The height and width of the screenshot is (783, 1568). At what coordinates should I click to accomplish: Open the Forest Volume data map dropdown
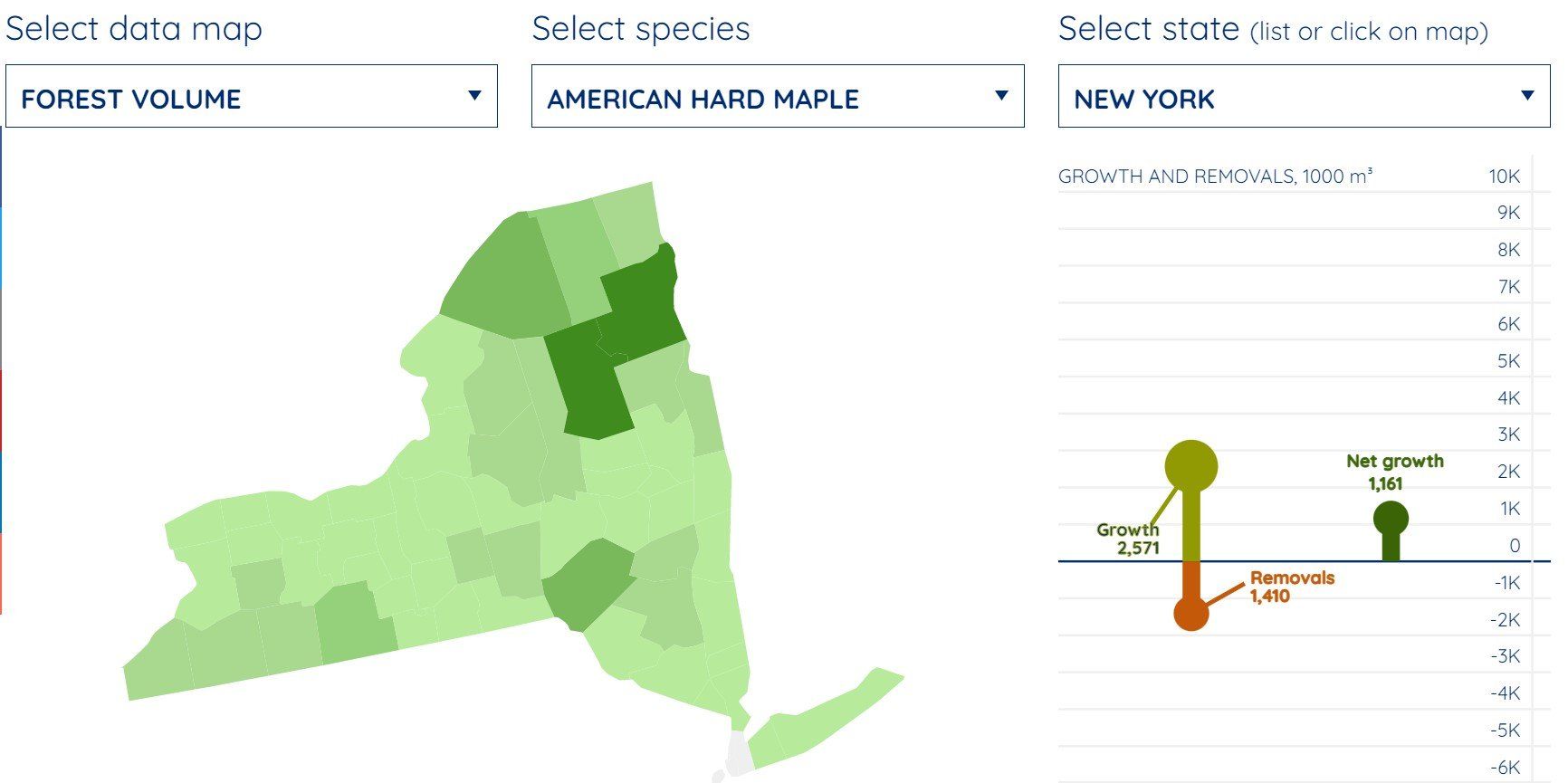[252, 96]
